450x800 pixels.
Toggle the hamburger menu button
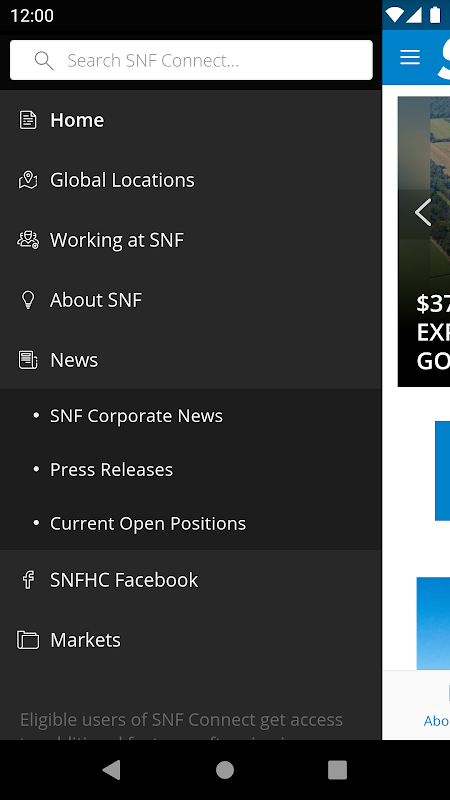410,57
